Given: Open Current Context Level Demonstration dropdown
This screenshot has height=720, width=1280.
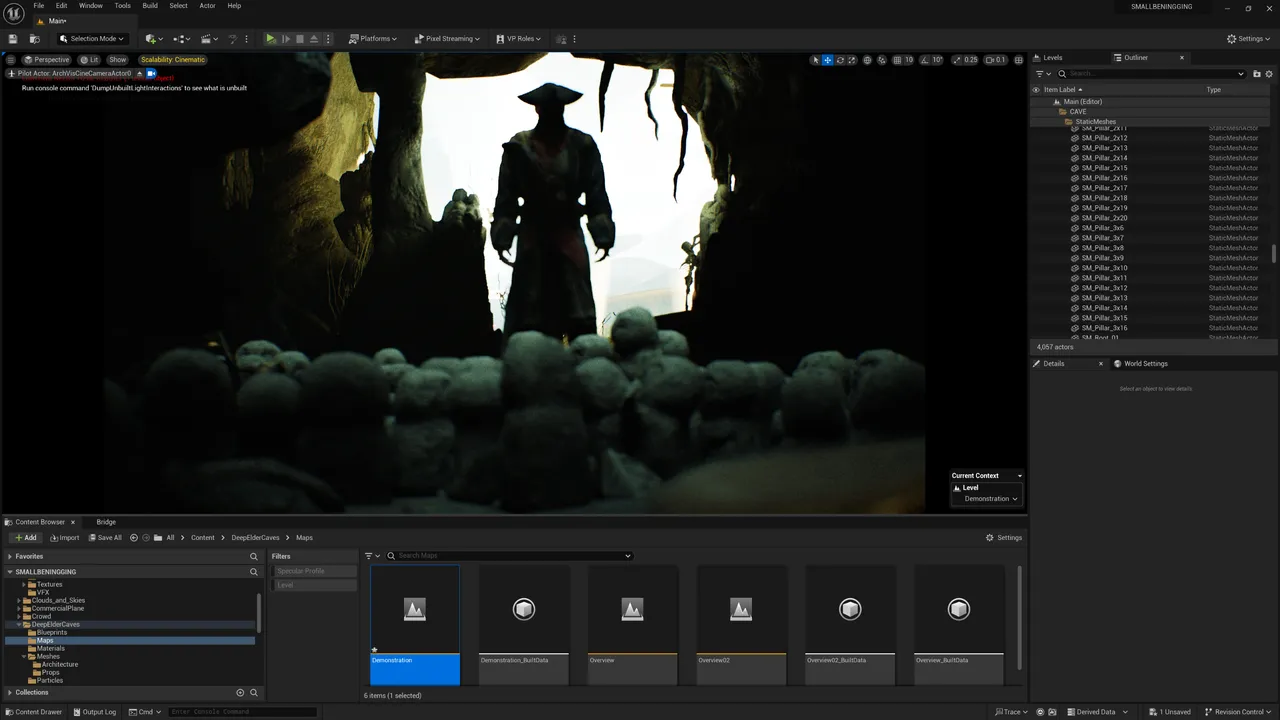Looking at the screenshot, I should [x=991, y=499].
